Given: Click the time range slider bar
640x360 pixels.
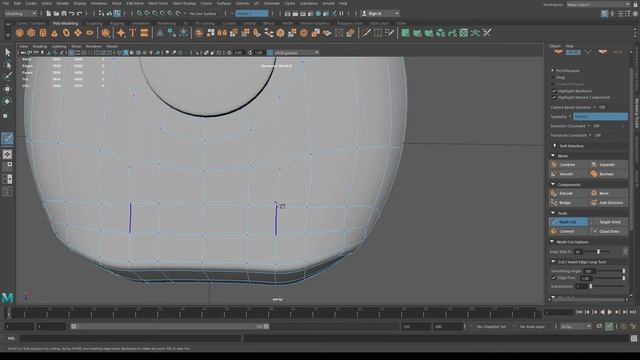Looking at the screenshot, I should 169,327.
